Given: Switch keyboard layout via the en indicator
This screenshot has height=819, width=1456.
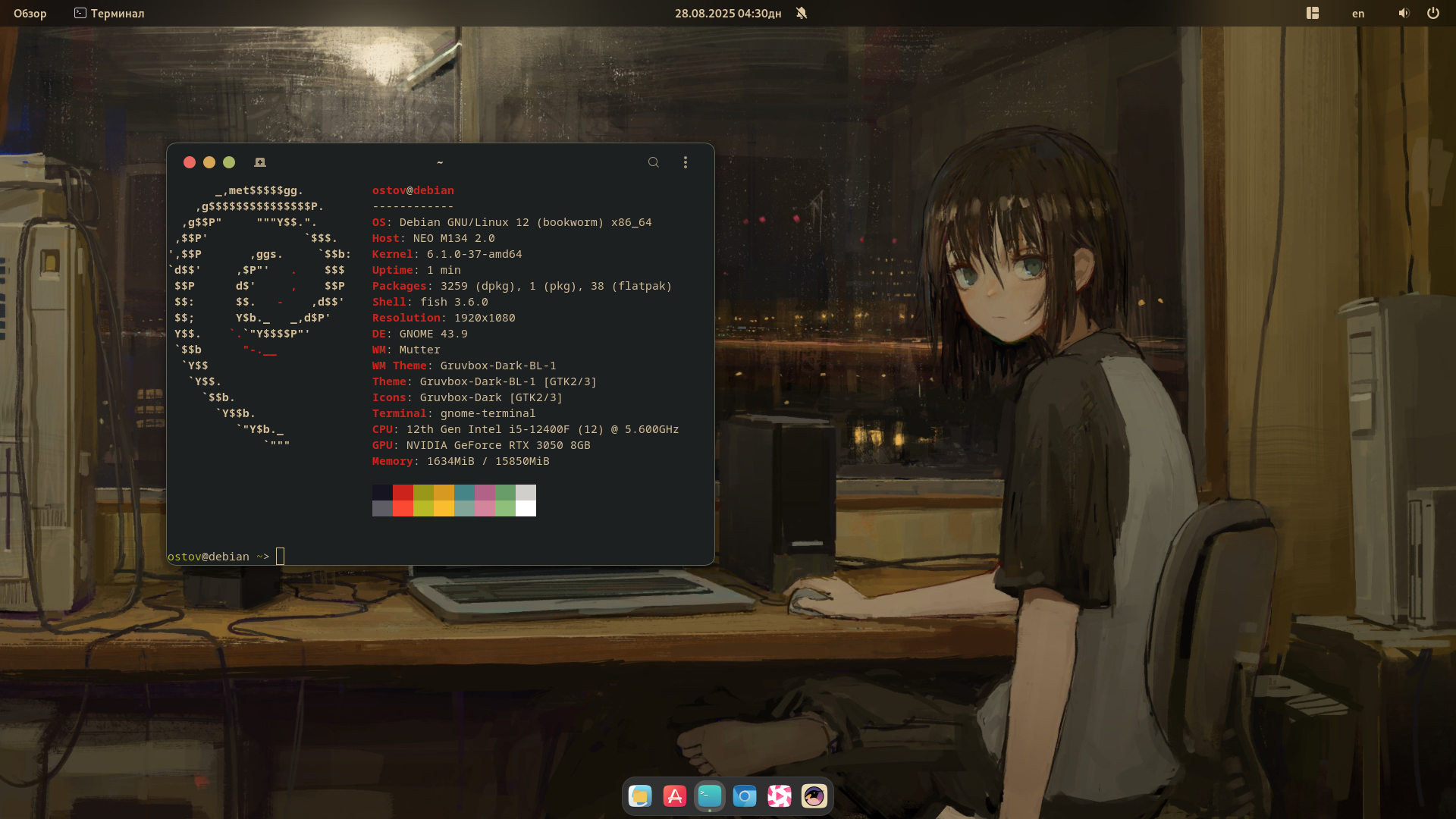Looking at the screenshot, I should coord(1358,14).
